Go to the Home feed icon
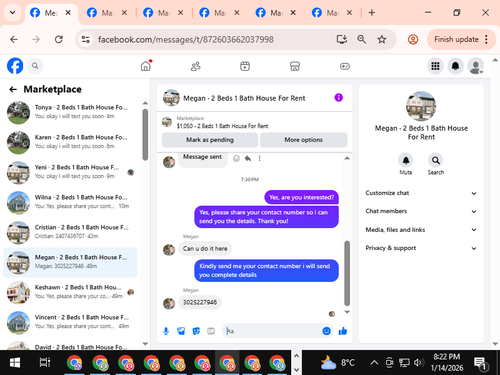 click(146, 66)
